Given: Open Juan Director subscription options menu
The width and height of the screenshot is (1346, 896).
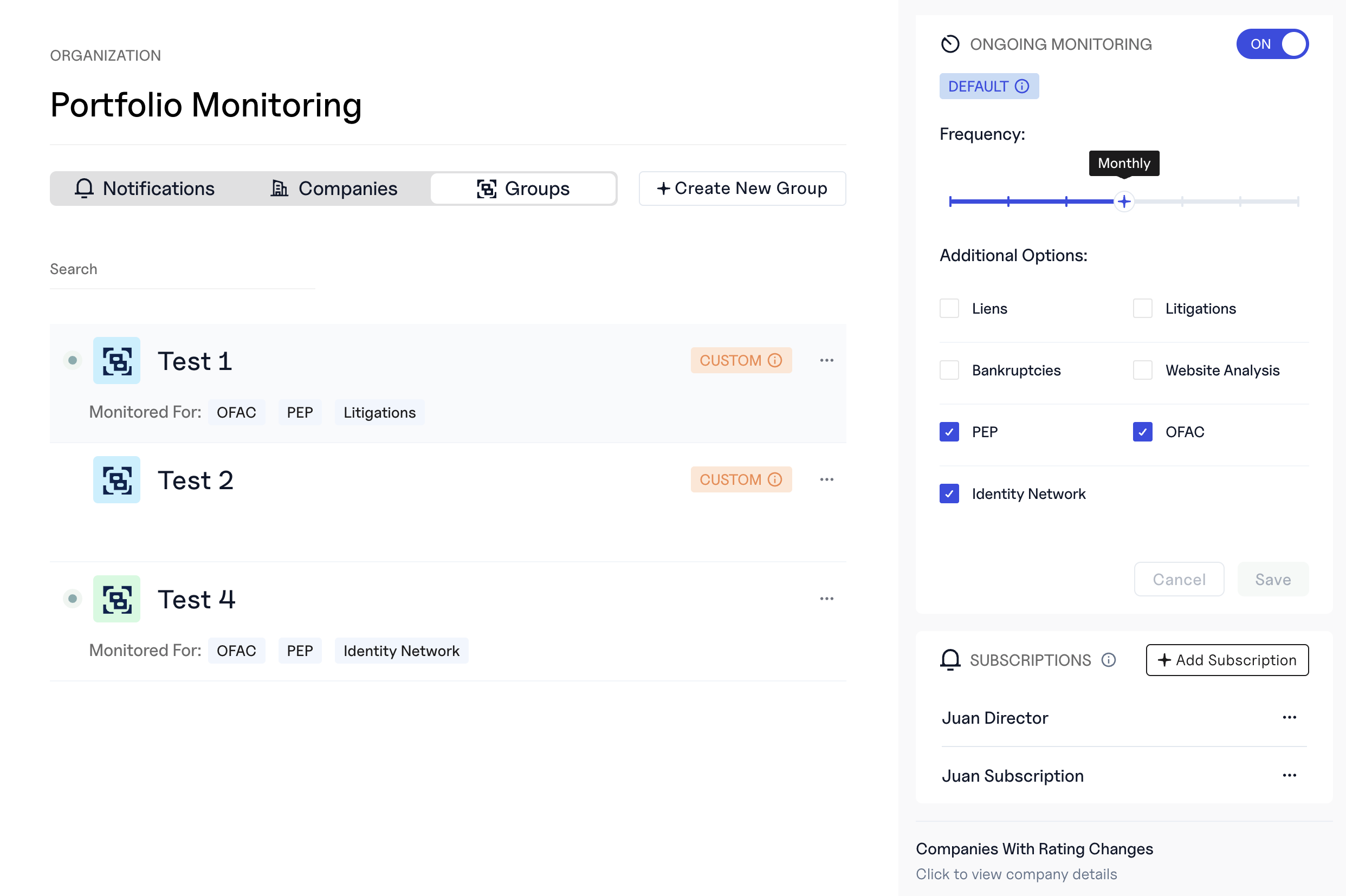Looking at the screenshot, I should [1290, 718].
